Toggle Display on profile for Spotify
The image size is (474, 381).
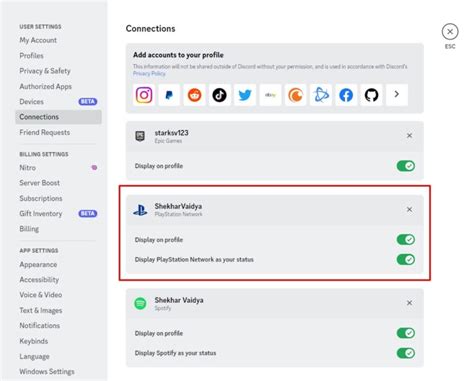pyautogui.click(x=406, y=333)
